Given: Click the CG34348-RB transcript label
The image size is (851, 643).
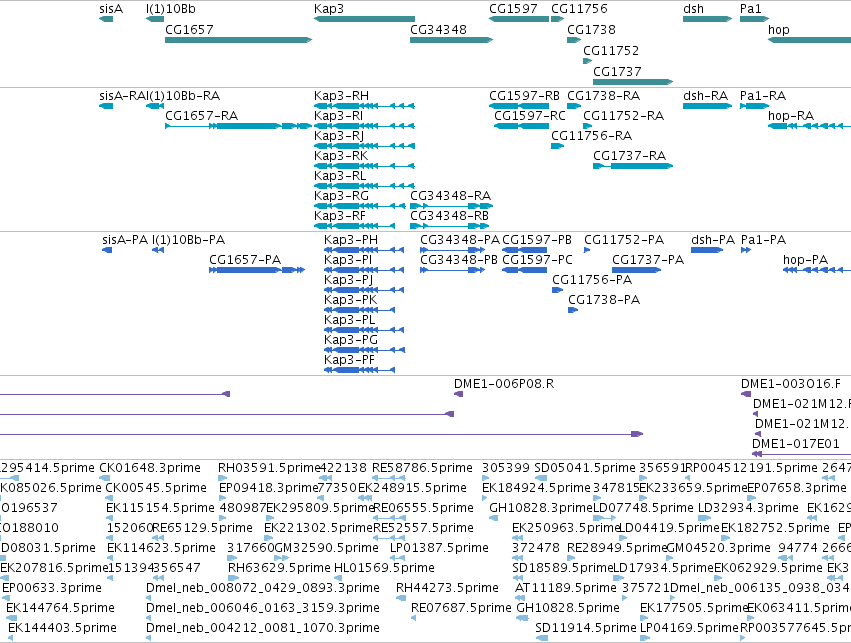Looking at the screenshot, I should pyautogui.click(x=449, y=215).
